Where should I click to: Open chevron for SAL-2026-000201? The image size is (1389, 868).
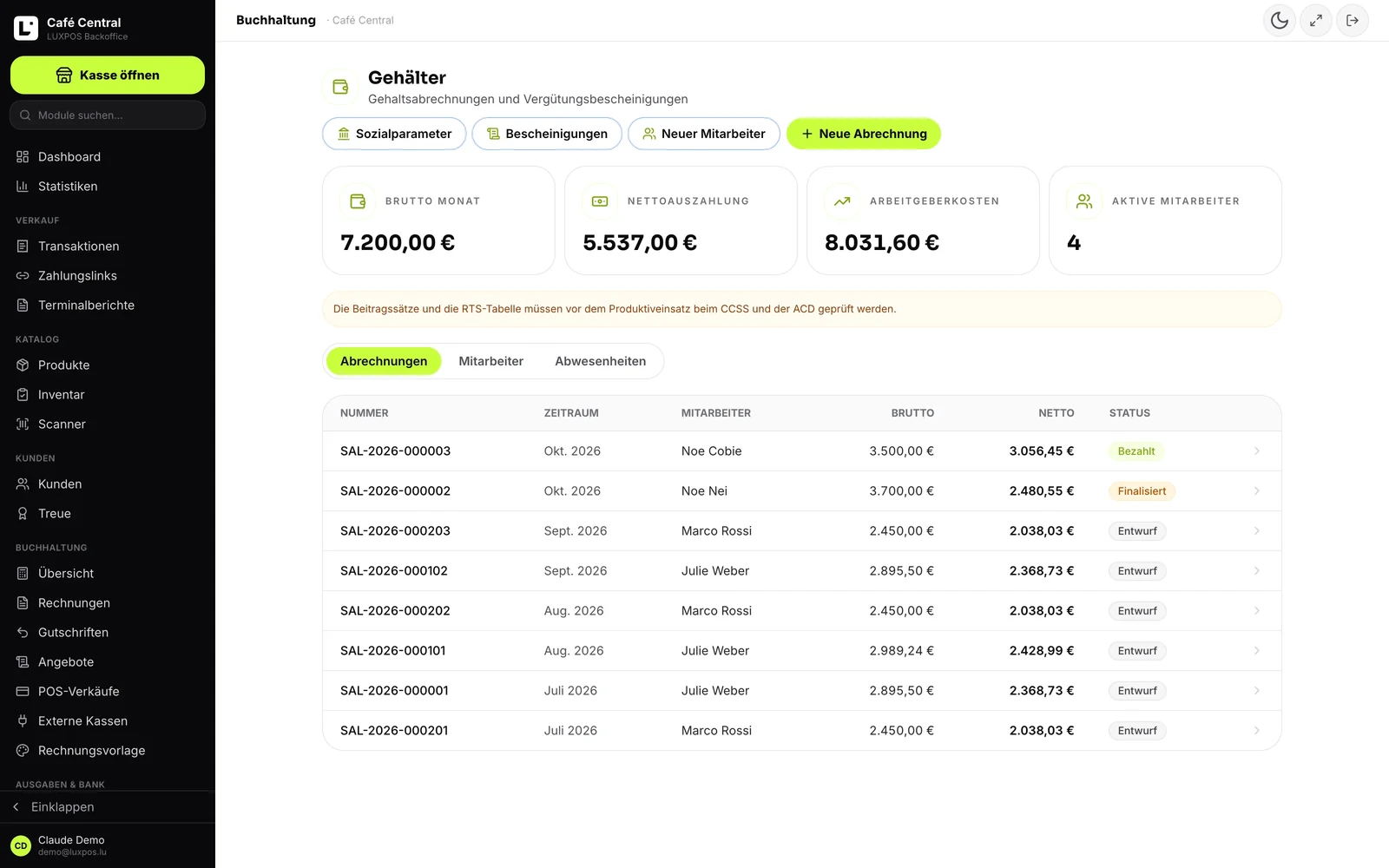pos(1256,731)
